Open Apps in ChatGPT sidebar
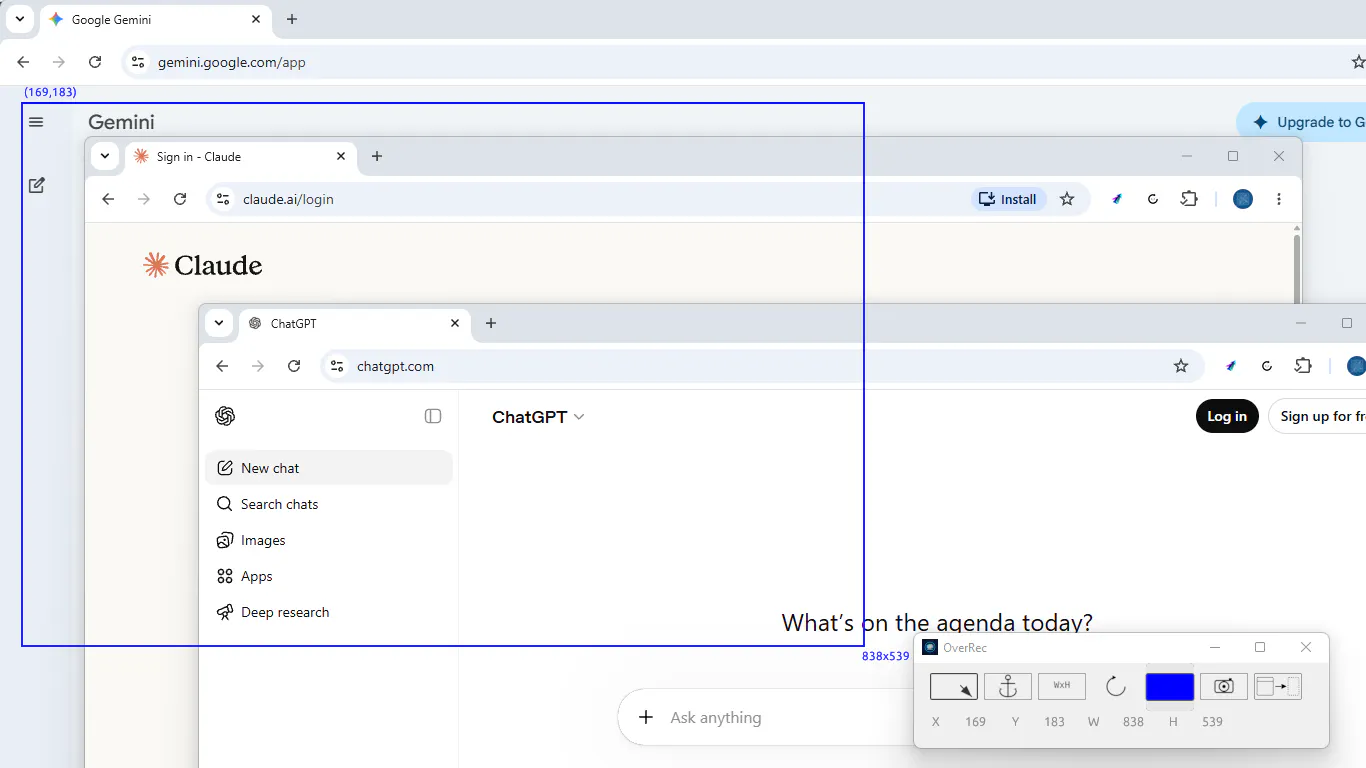 (x=329, y=576)
